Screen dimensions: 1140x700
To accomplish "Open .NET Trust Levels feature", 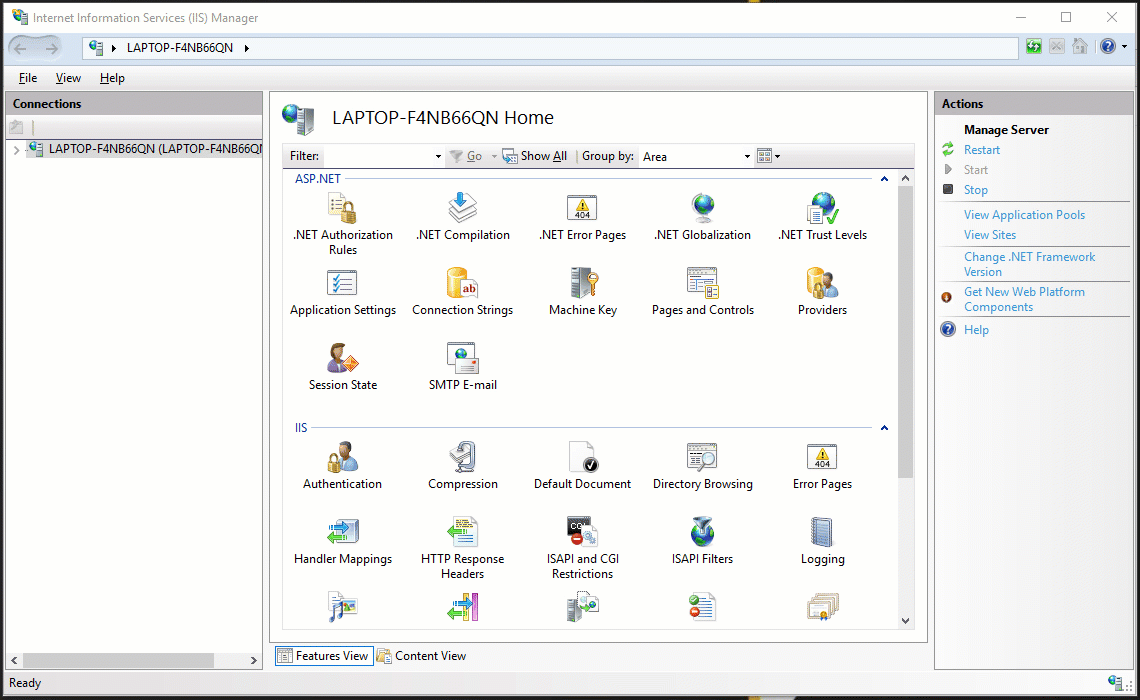I will [x=822, y=217].
